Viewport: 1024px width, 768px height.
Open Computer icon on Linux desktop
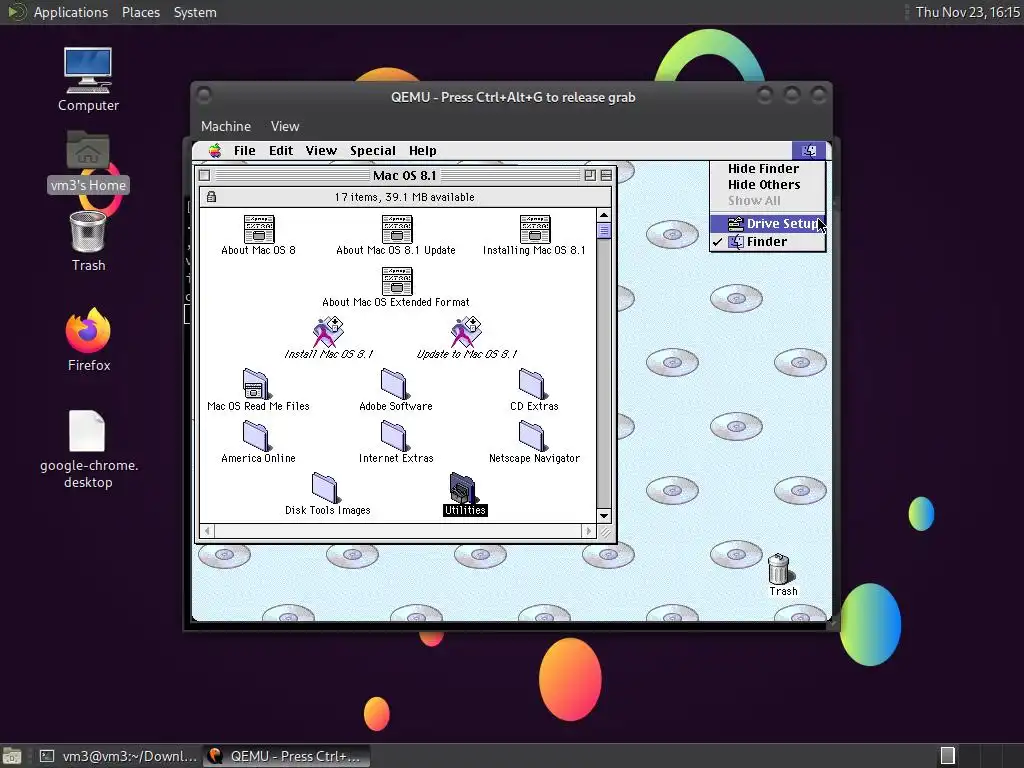(88, 70)
